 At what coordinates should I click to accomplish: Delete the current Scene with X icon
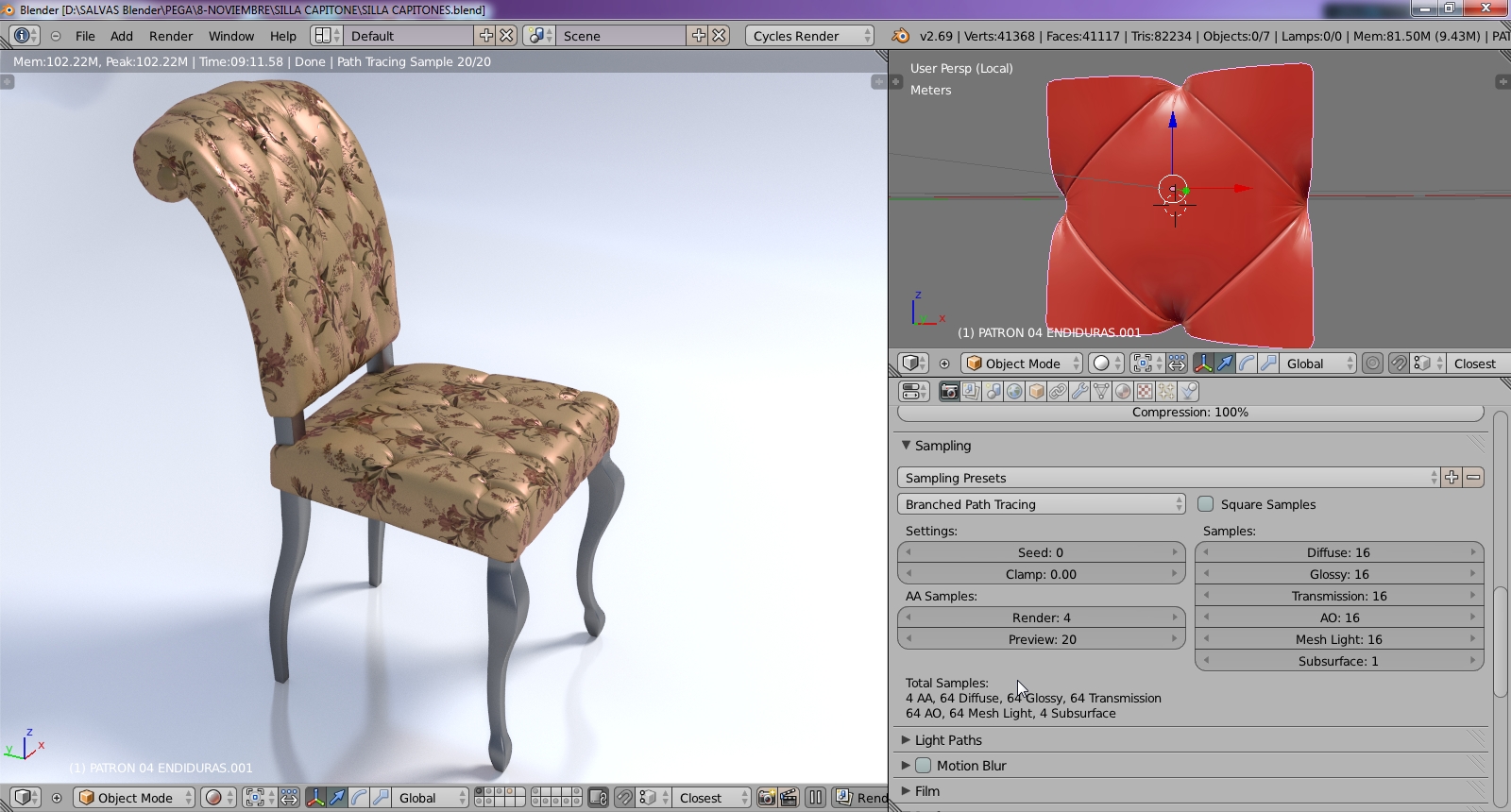720,36
